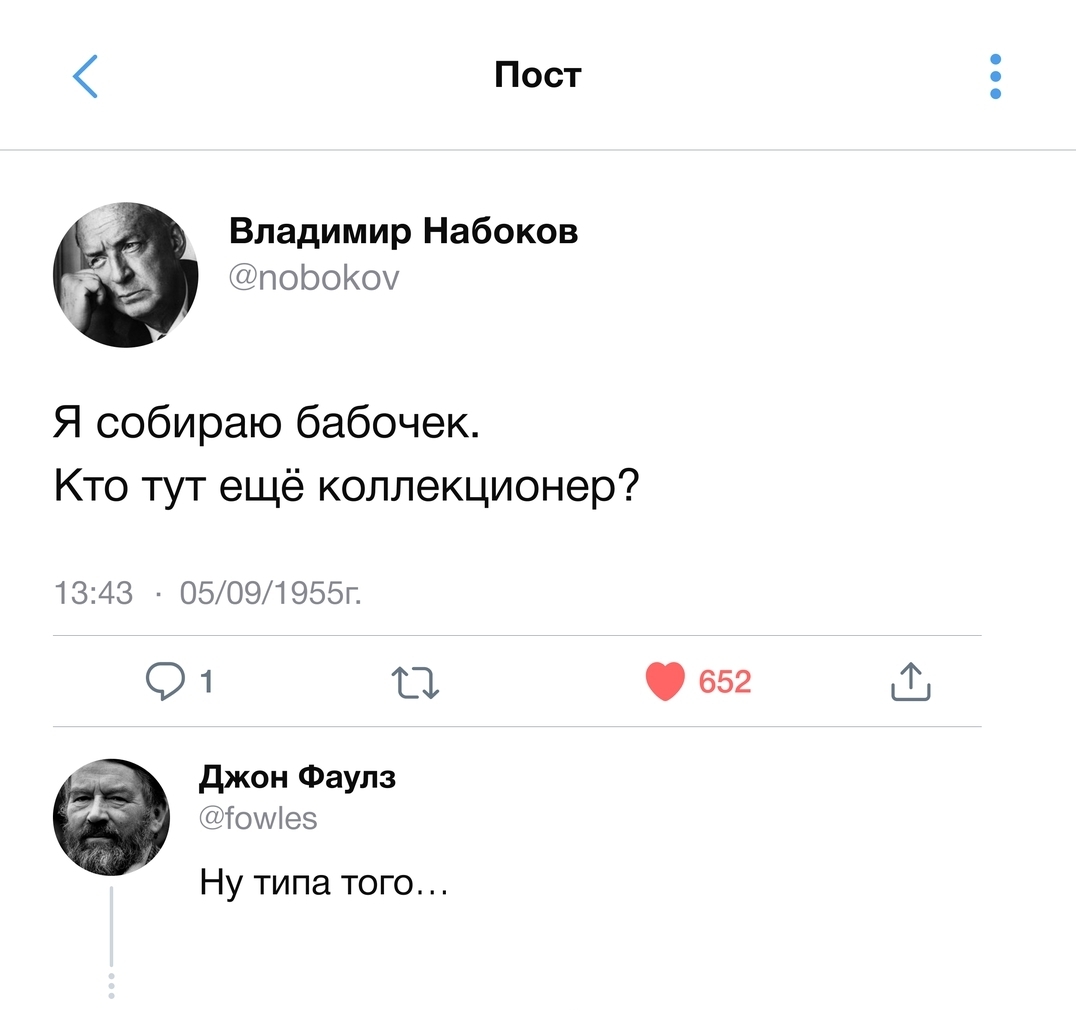The image size is (1076, 1011).
Task: Click the post timestamp 13:43 05/09/1955
Action: [x=207, y=594]
